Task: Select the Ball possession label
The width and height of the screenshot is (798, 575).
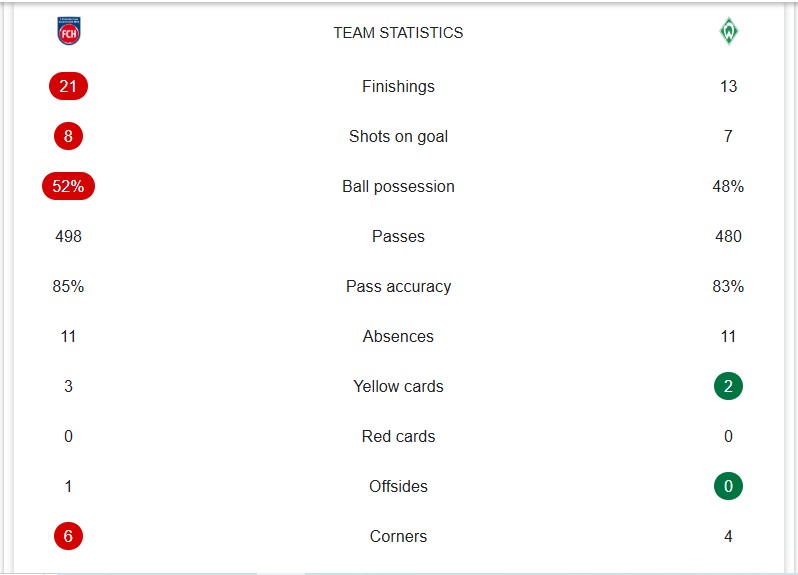Action: [x=398, y=186]
